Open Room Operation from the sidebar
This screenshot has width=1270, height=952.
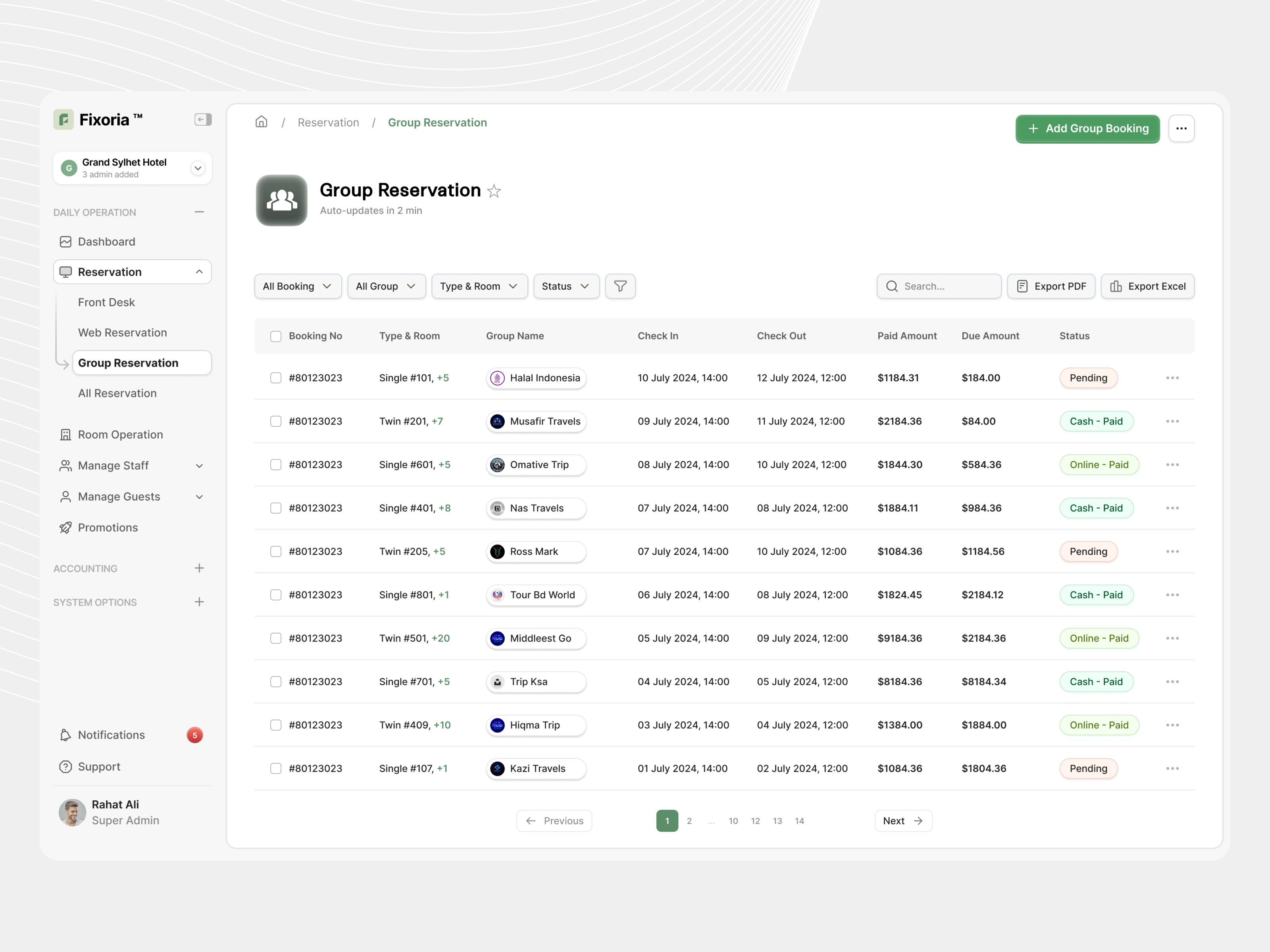point(120,434)
